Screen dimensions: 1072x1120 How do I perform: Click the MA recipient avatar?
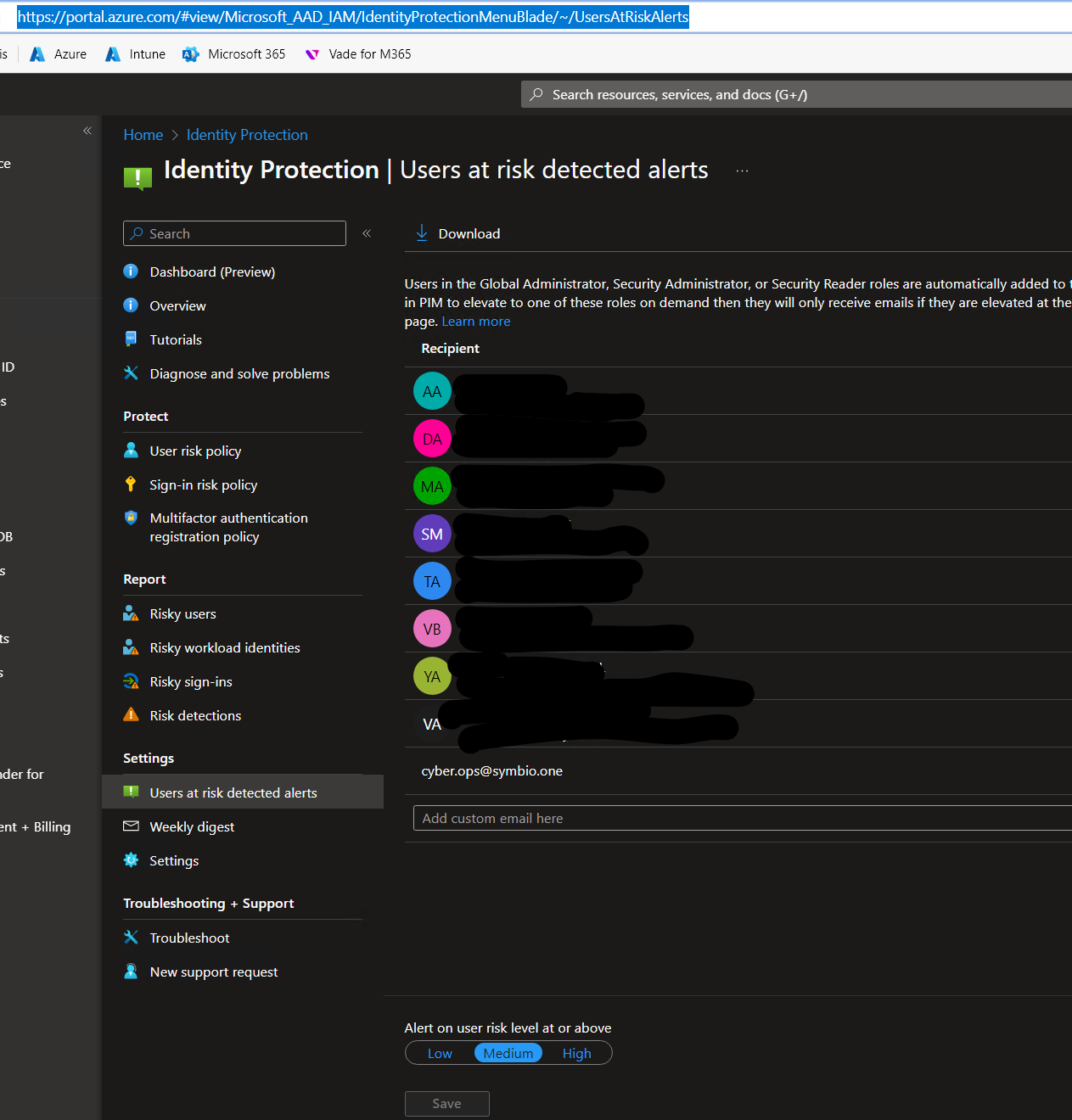coord(432,486)
